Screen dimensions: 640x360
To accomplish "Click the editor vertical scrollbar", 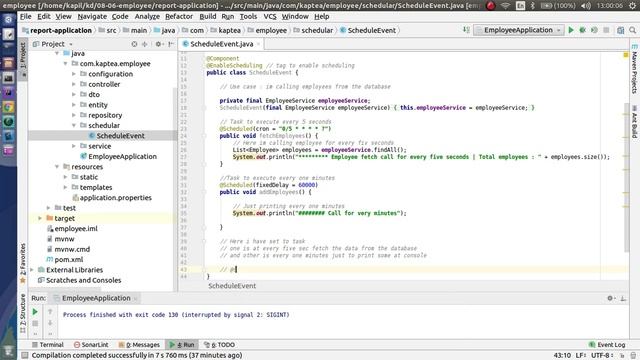I will (627, 178).
